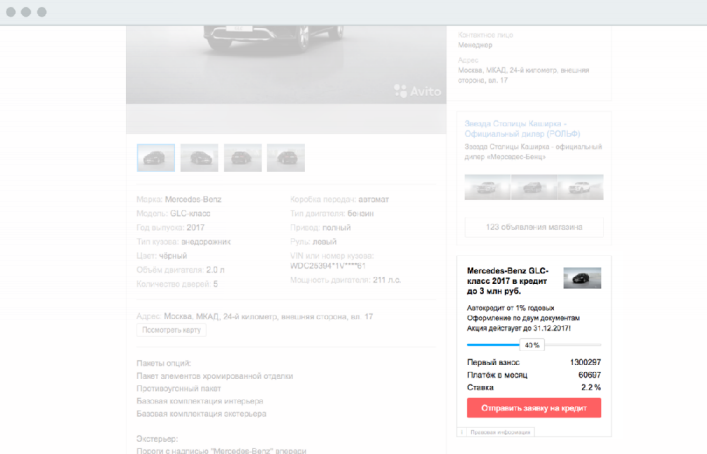Click "Отправить заявку на кредит" red button
Viewport: 707px width, 454px height.
534,408
